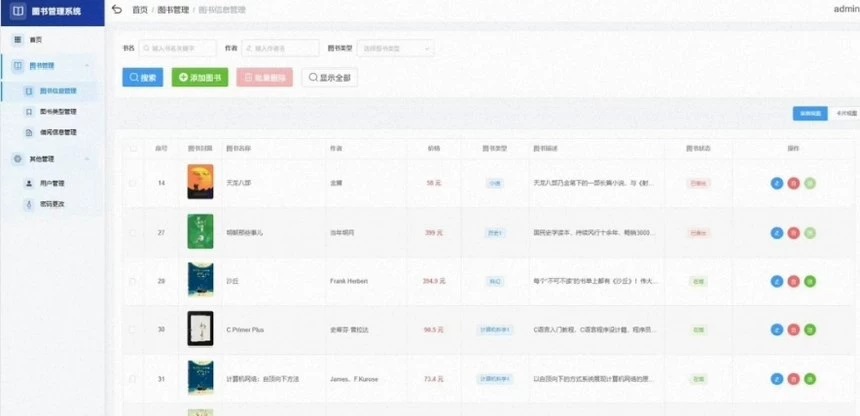The image size is (860, 416).
Task: Tick the checkbox for row 14
Action: [x=133, y=183]
